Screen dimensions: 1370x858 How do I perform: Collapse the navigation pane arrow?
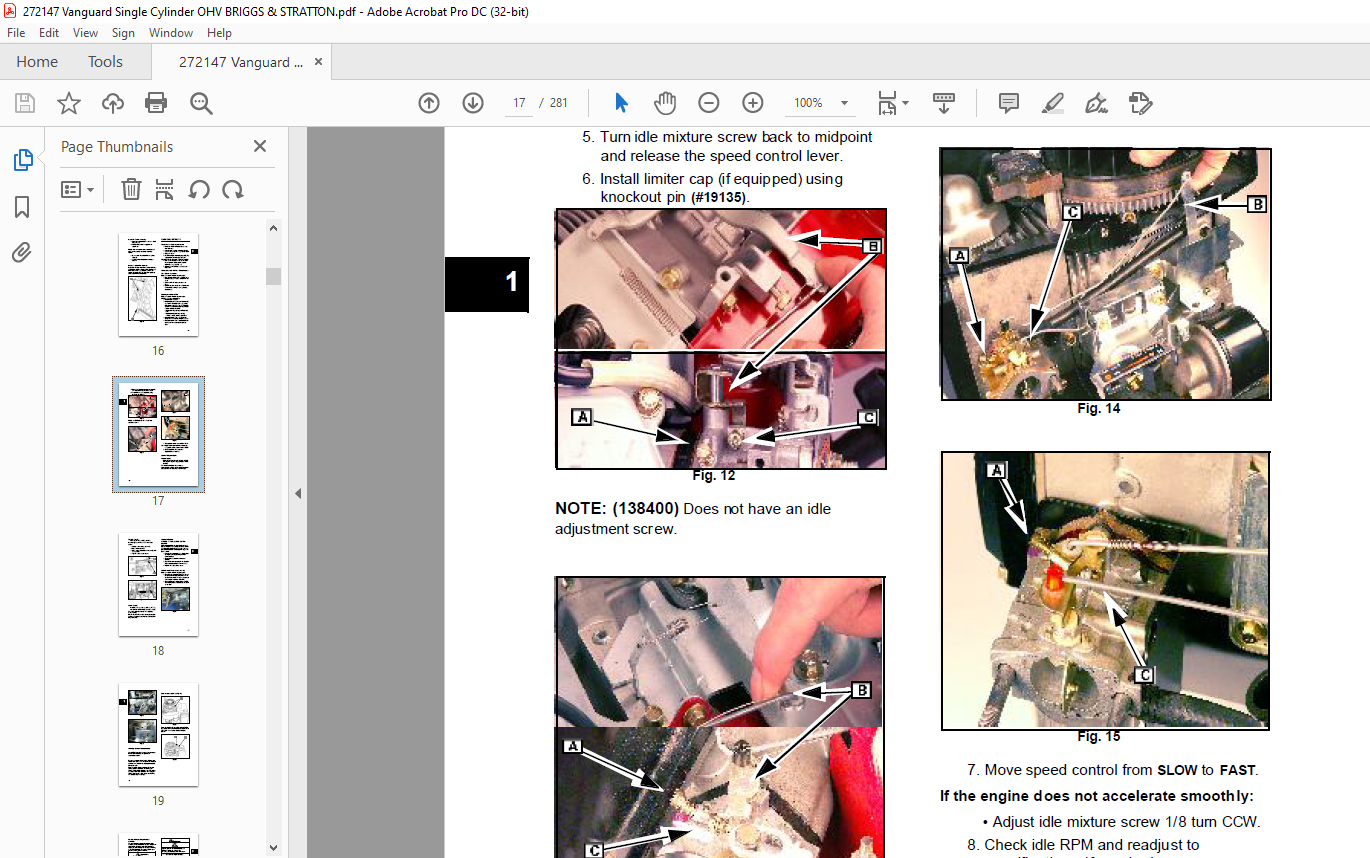[297, 493]
